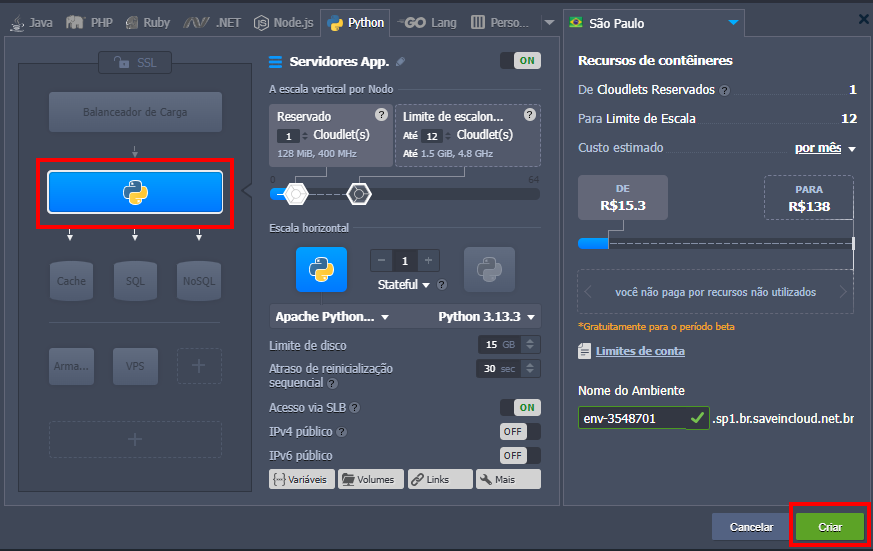Select the GO Lang tab
Image resolution: width=873 pixels, height=551 pixels.
pos(426,23)
